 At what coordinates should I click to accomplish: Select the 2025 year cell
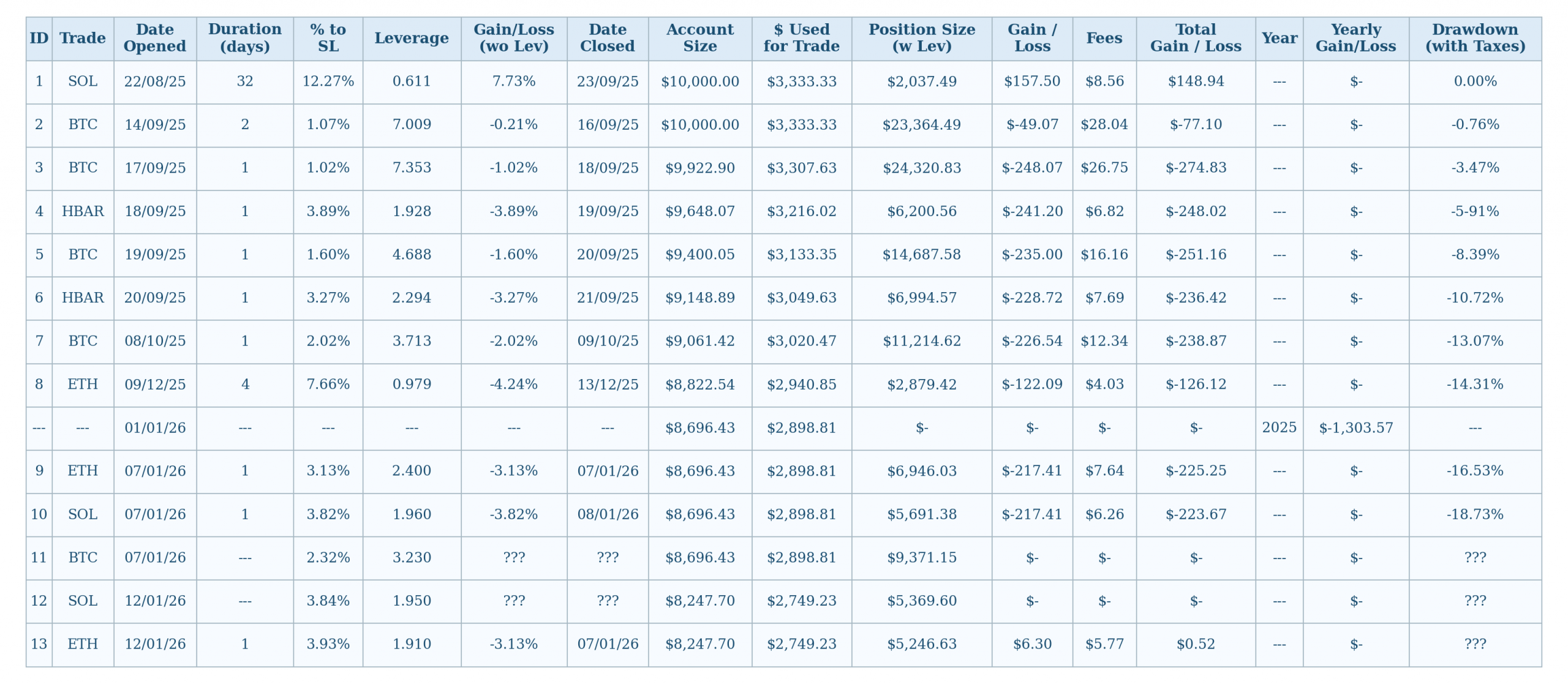(1279, 427)
